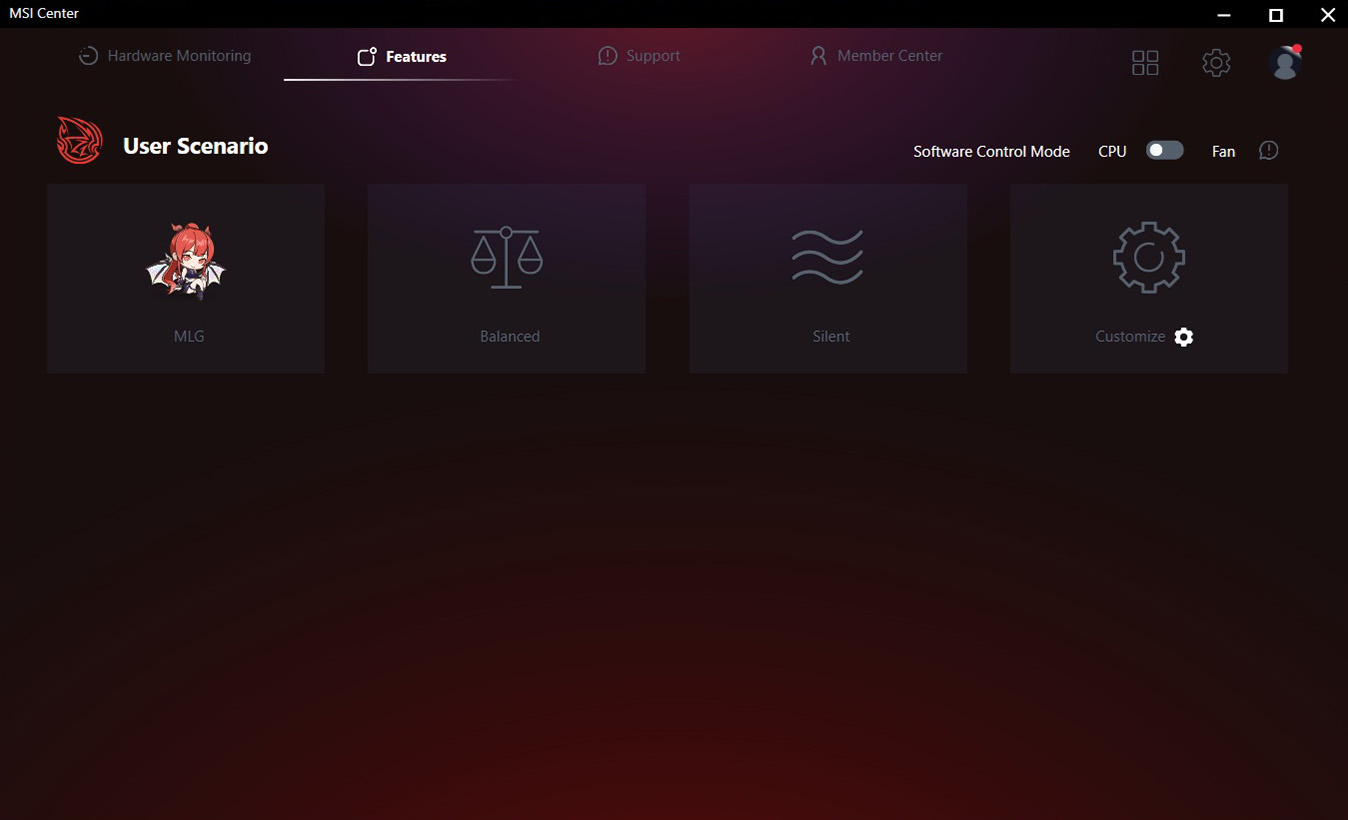This screenshot has height=820, width=1348.
Task: Open the Hardware Monitoring tab
Action: (x=165, y=56)
